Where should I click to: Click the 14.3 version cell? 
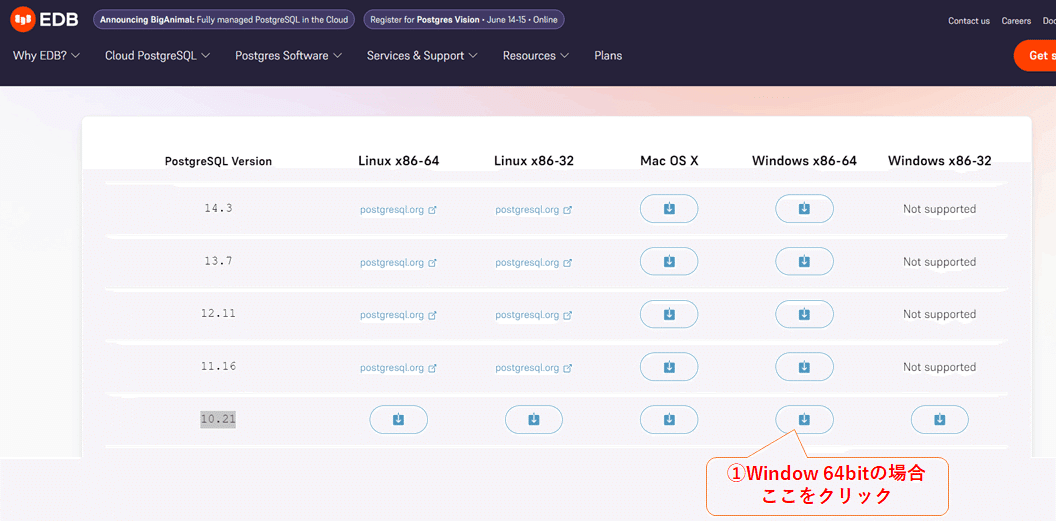click(218, 208)
